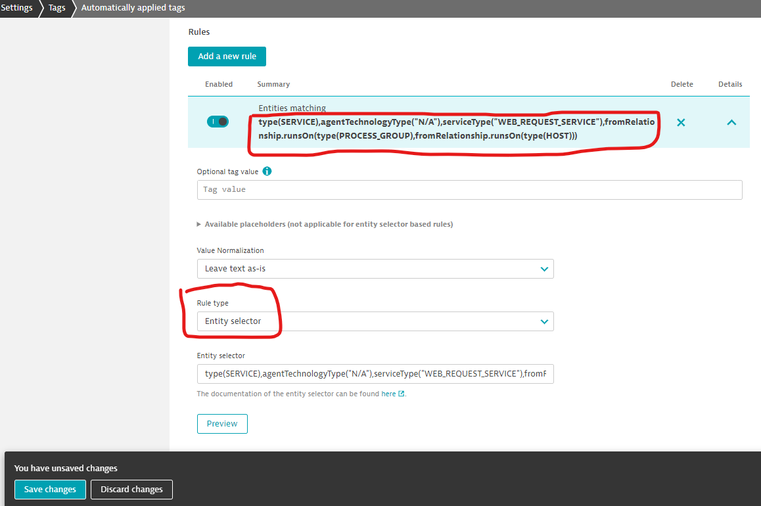This screenshot has width=761, height=506.
Task: Click info icon beside Optional tag value
Action: [x=267, y=171]
